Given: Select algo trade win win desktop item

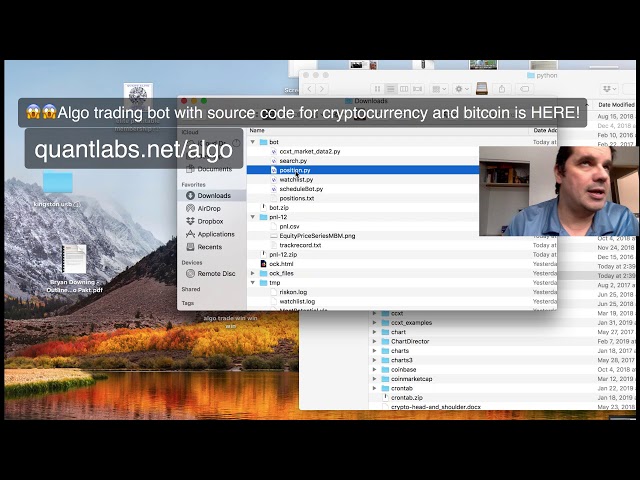Looking at the screenshot, I should [231, 321].
